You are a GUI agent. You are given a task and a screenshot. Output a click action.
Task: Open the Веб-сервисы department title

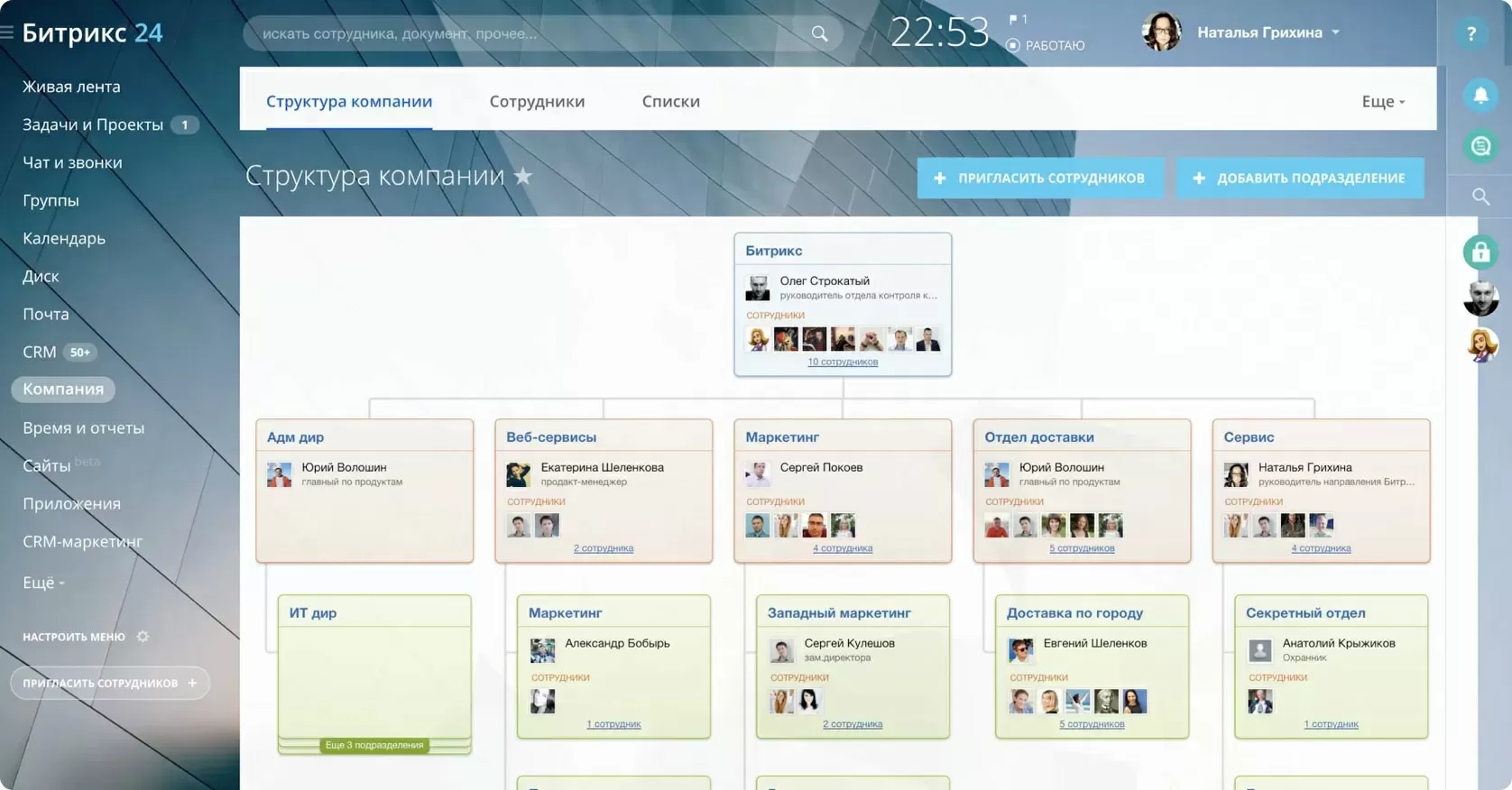[551, 437]
